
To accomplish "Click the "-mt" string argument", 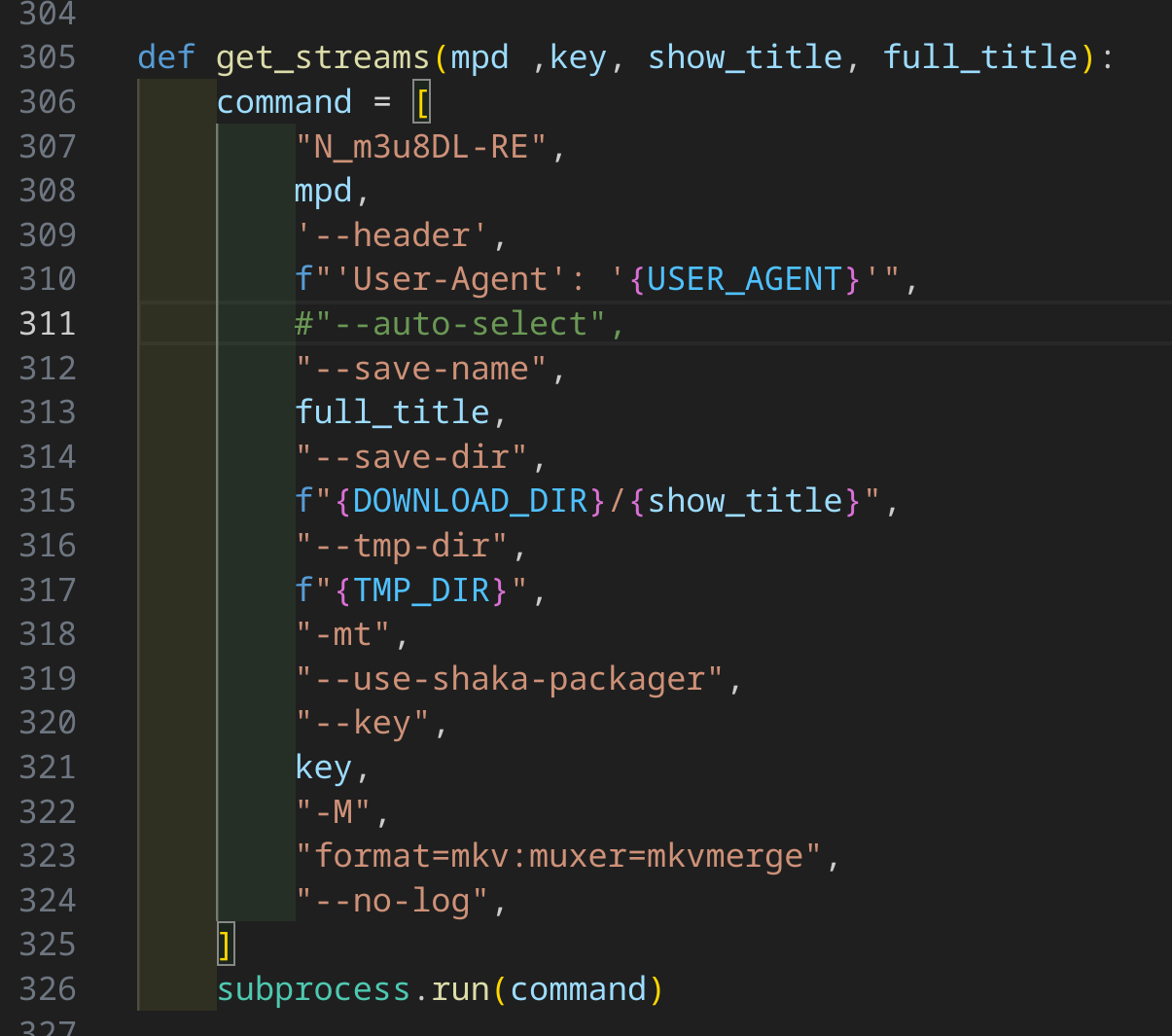I will coord(342,634).
